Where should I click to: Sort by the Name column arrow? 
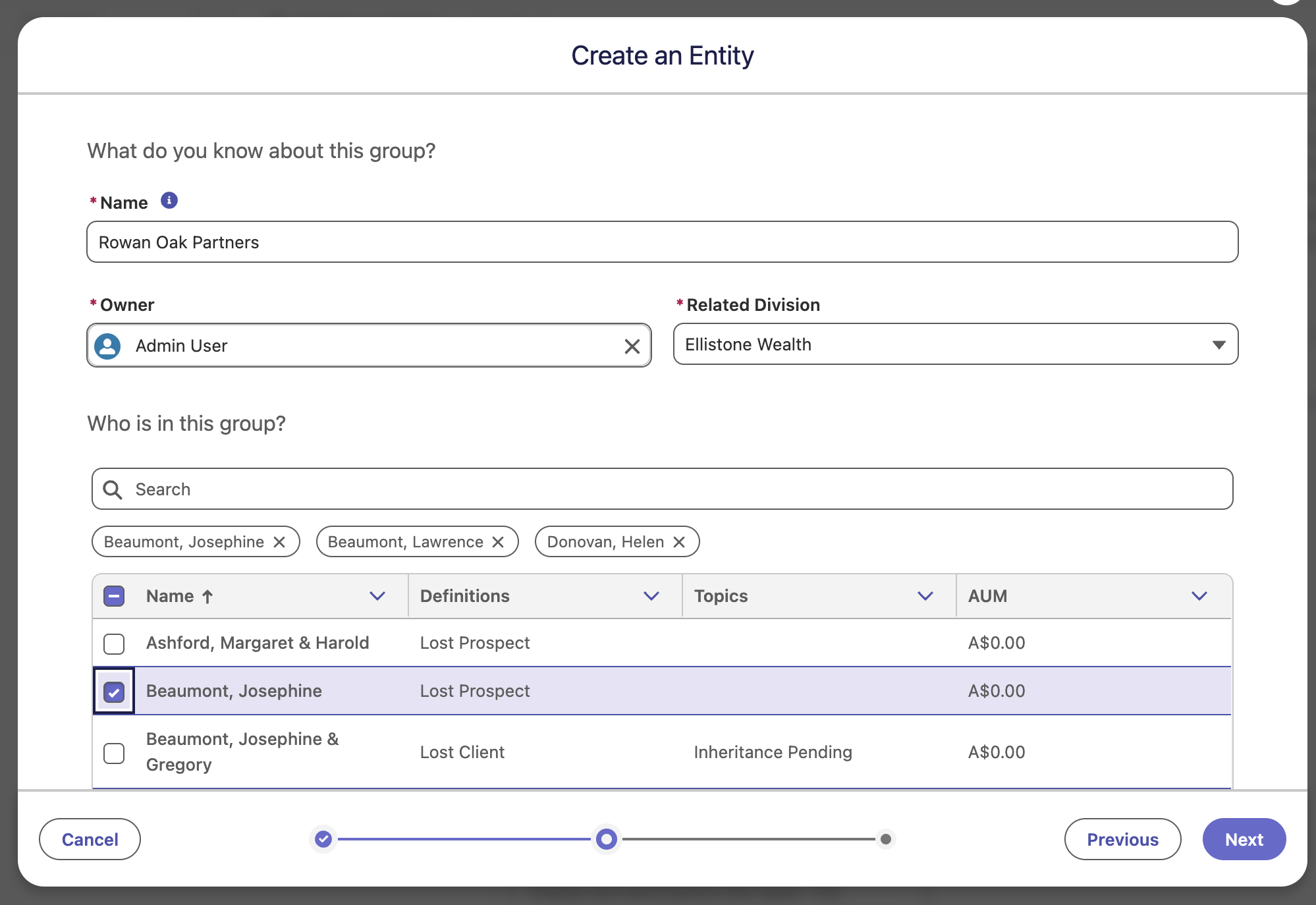pyautogui.click(x=207, y=597)
